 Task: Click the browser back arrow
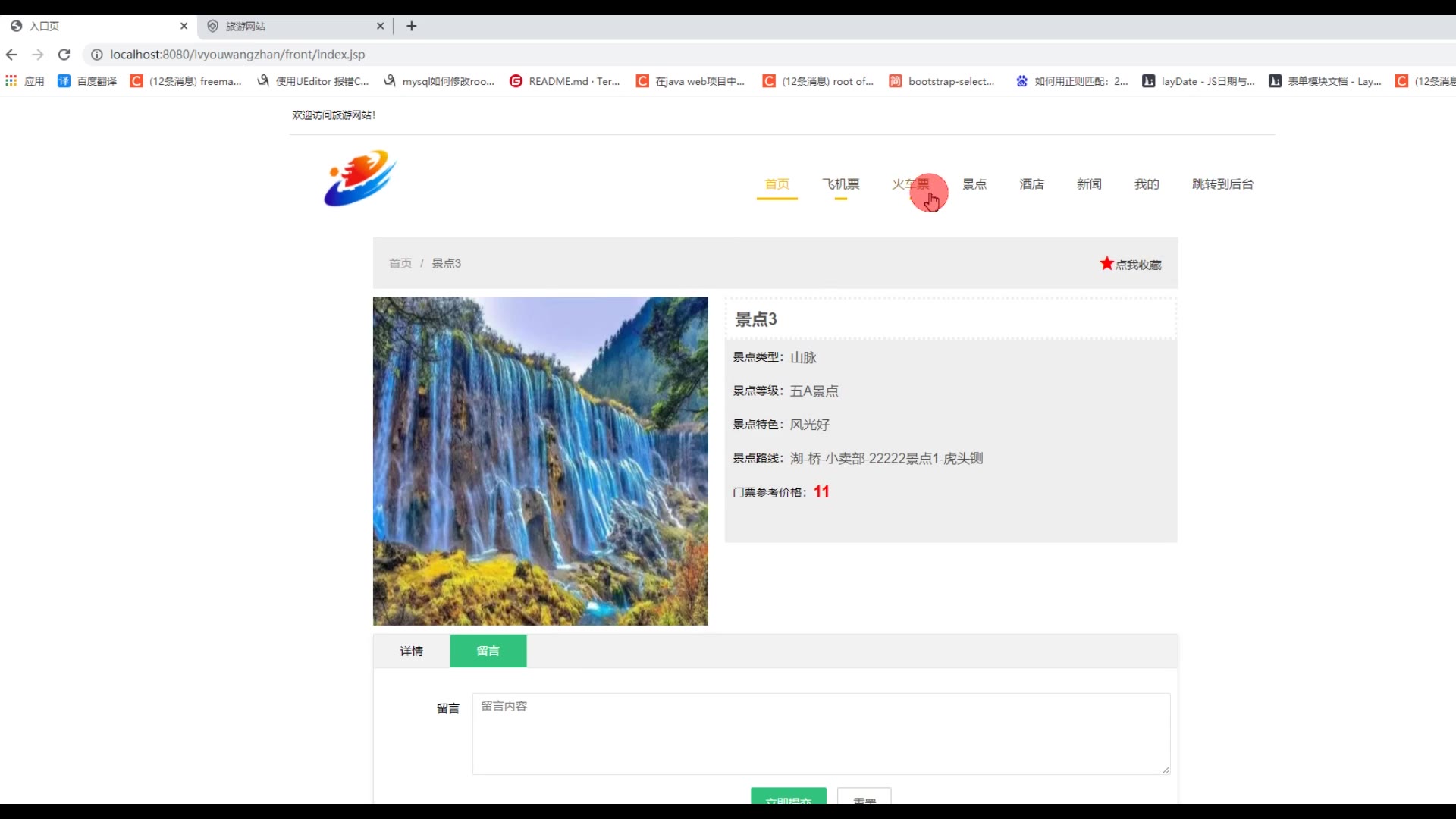click(x=11, y=55)
